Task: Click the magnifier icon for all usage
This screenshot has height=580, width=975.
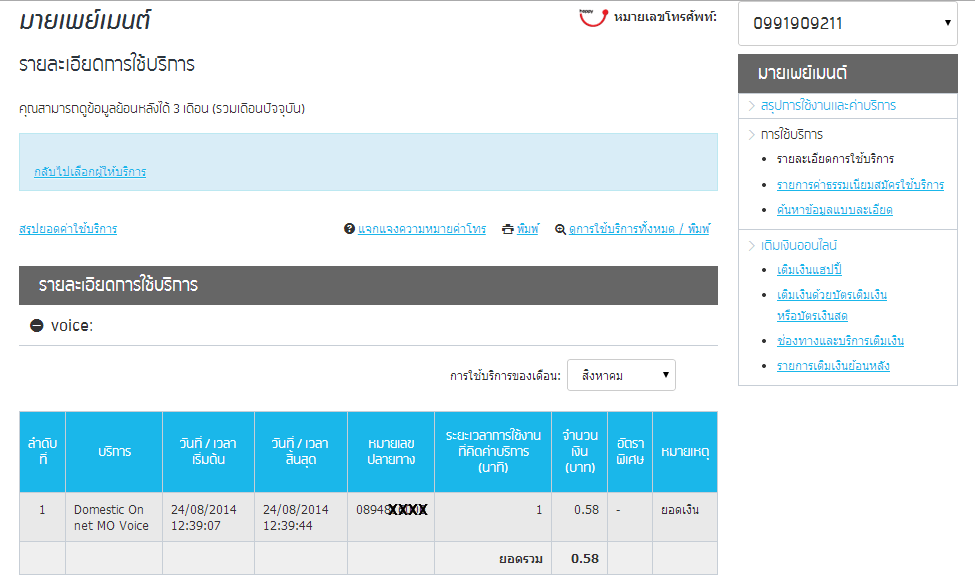Action: point(560,229)
